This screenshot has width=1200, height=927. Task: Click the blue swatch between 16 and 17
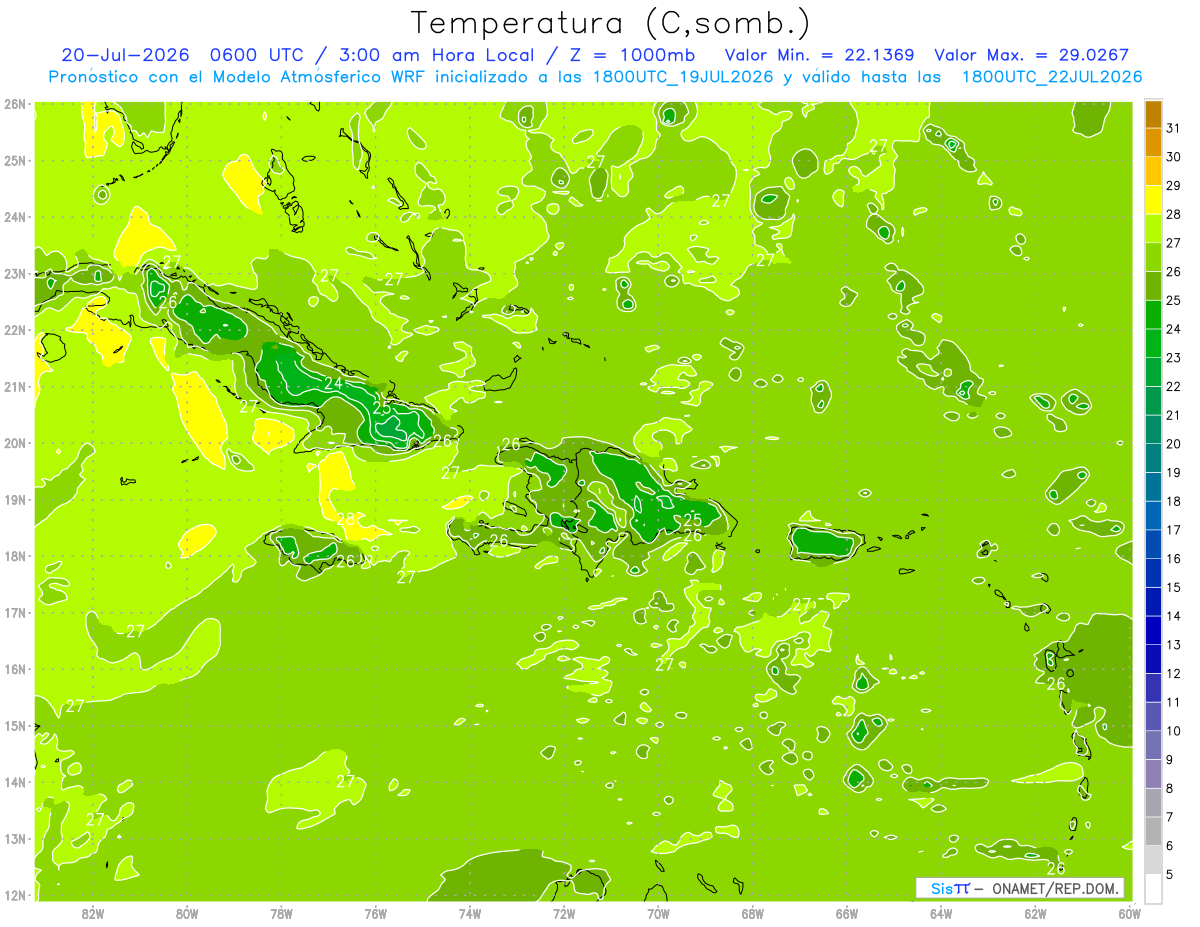pyautogui.click(x=1153, y=544)
